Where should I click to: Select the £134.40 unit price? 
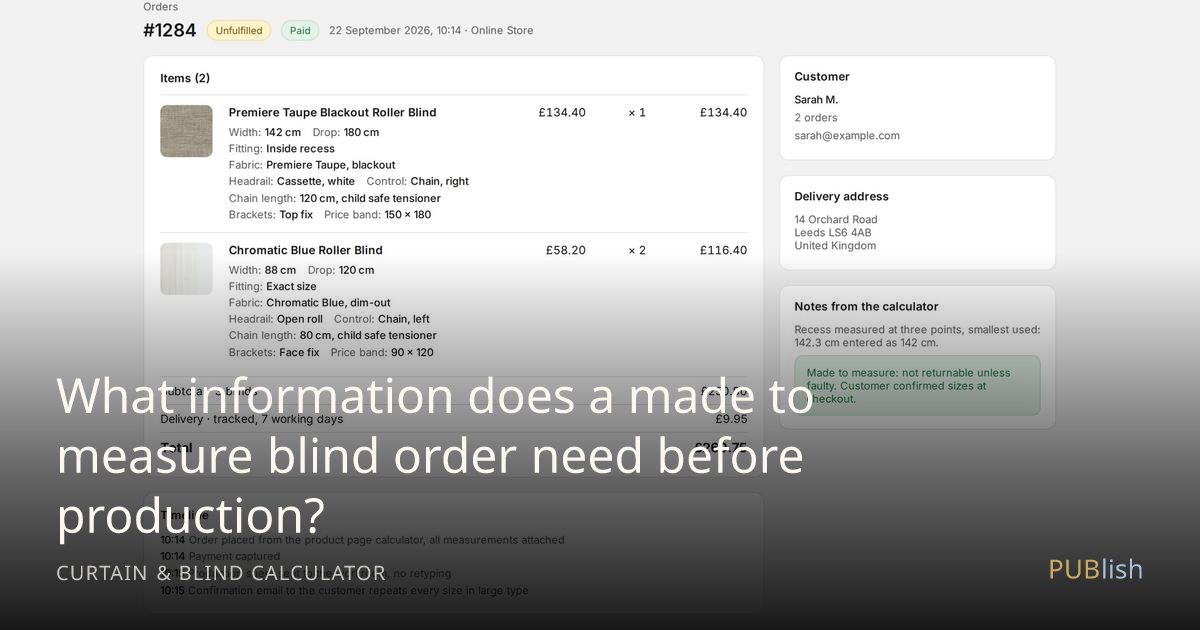tap(562, 112)
